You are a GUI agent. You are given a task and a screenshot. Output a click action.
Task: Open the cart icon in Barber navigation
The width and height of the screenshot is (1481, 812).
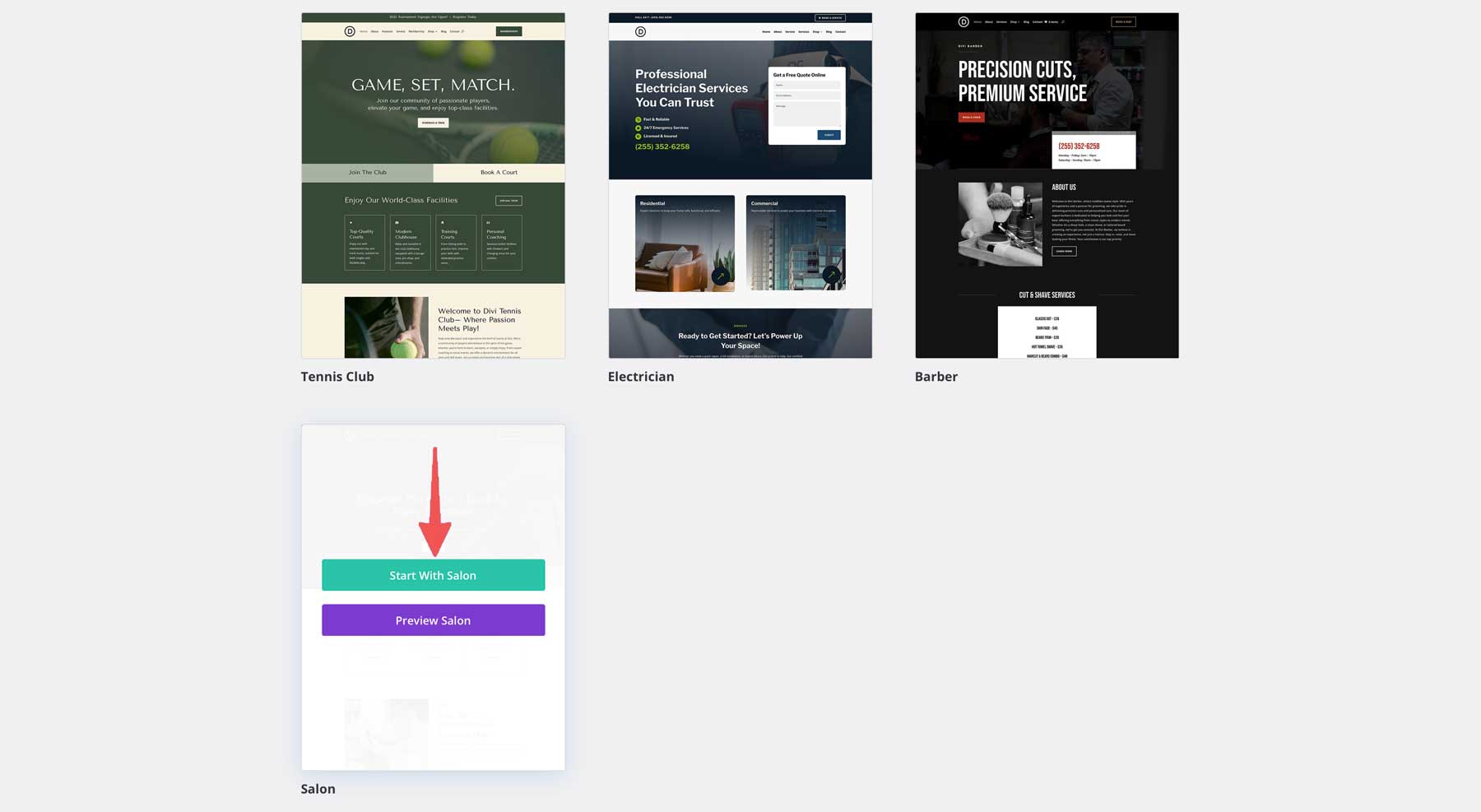click(x=1046, y=22)
